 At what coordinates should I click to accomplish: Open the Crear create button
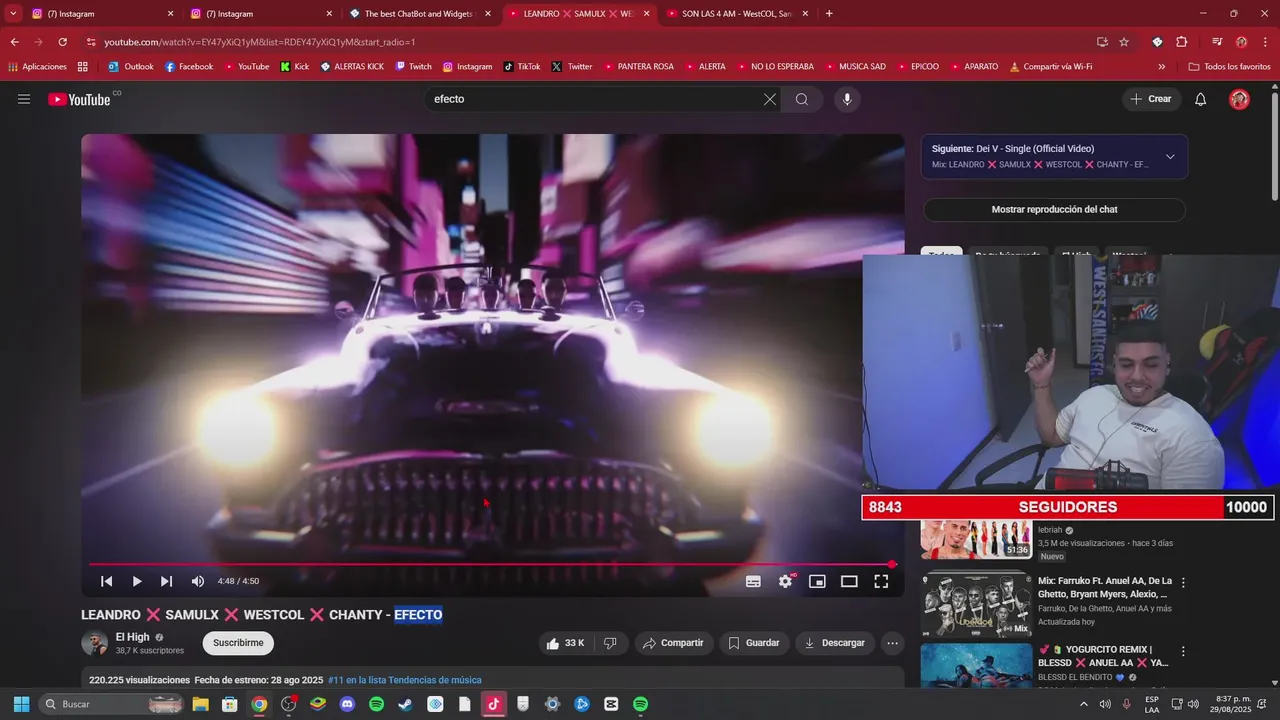pos(1151,99)
